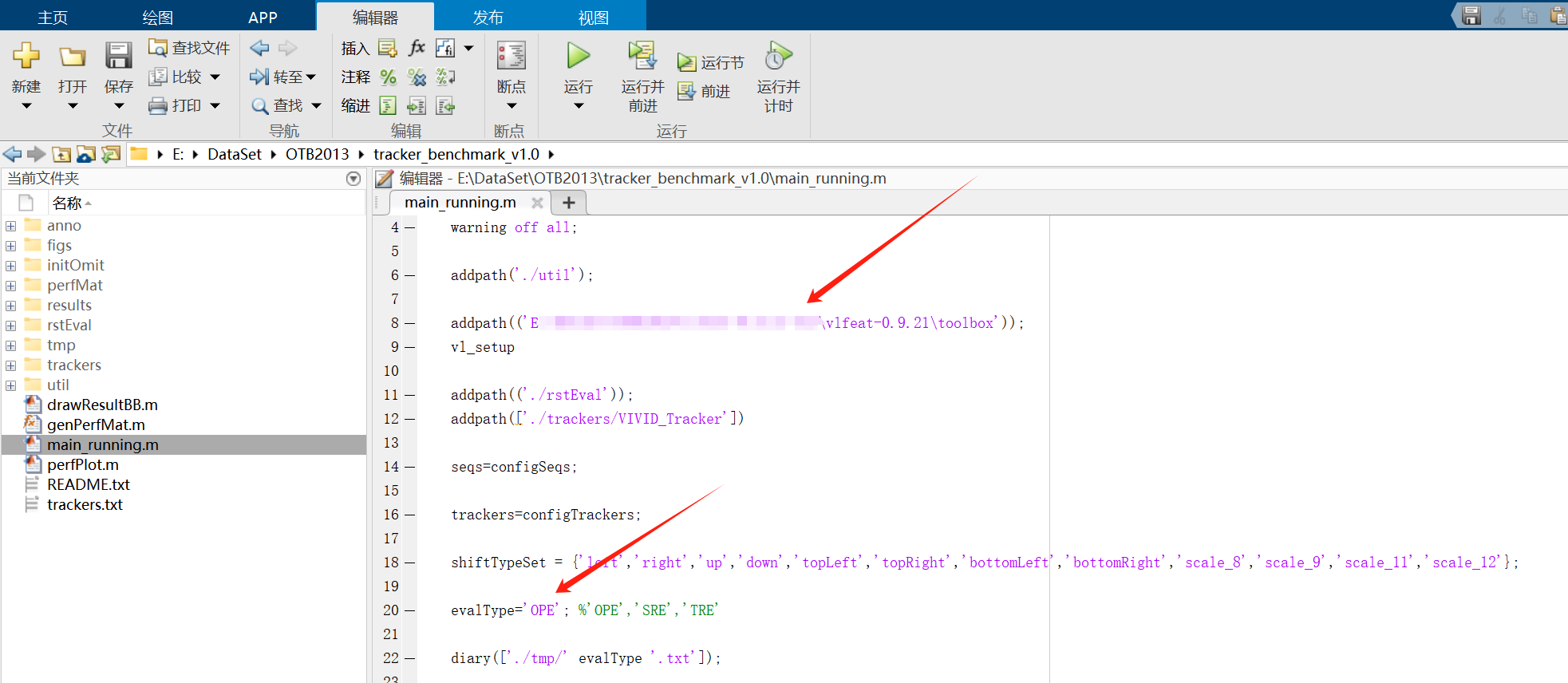This screenshot has height=683, width=1568.
Task: Switch to the 视图 ribbon tab
Action: coord(593,17)
